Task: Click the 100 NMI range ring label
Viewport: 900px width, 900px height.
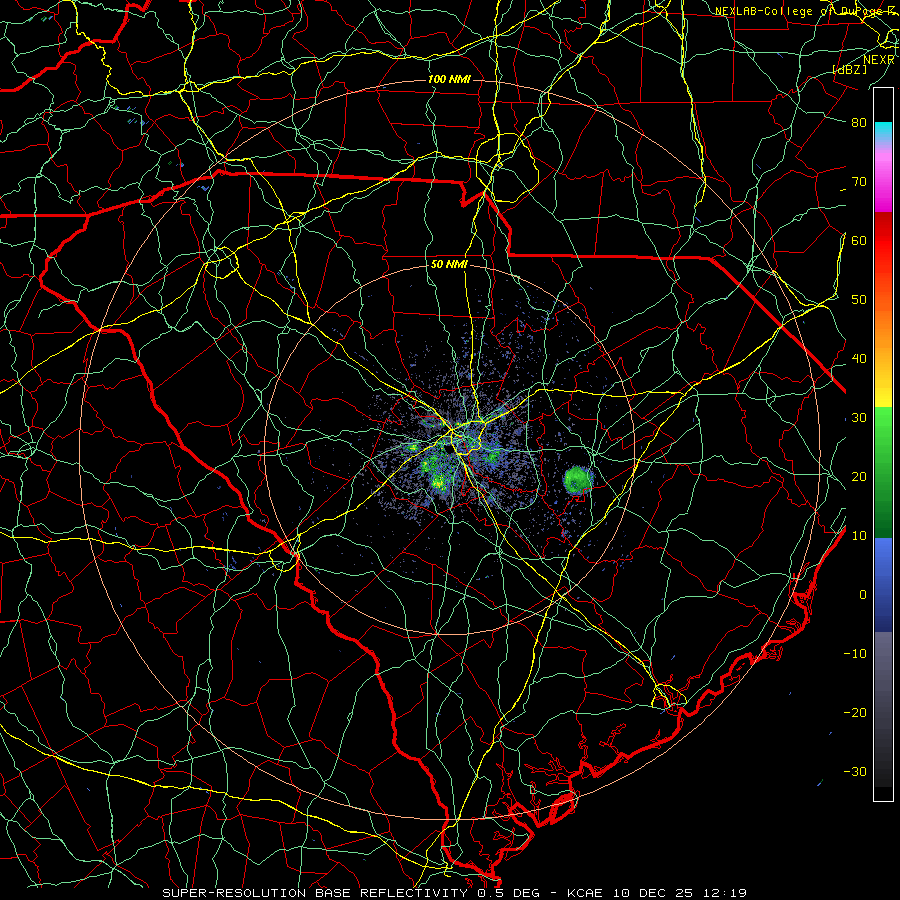Action: 449,79
